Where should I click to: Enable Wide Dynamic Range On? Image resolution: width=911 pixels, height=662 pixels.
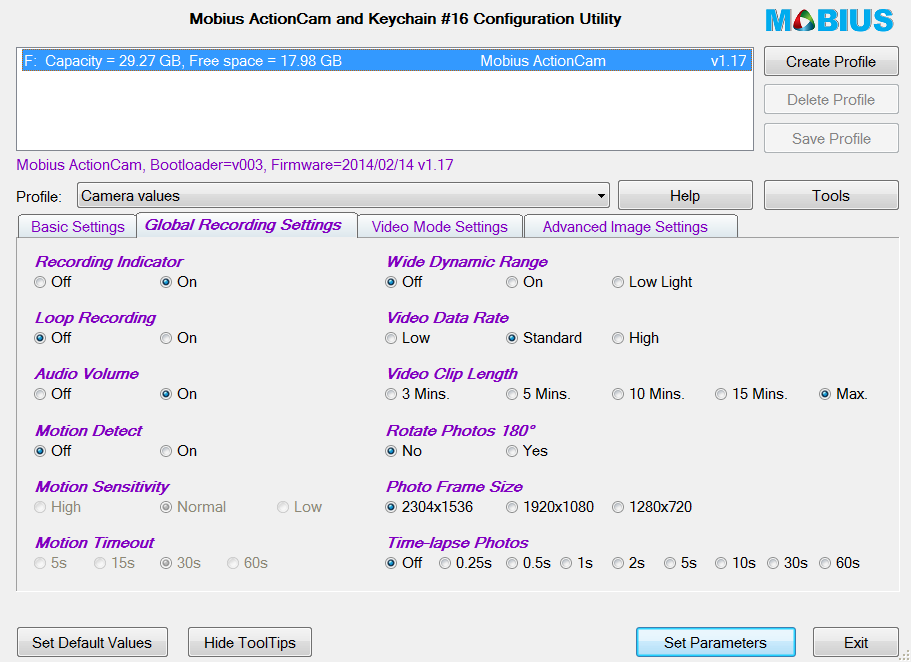click(x=525, y=282)
